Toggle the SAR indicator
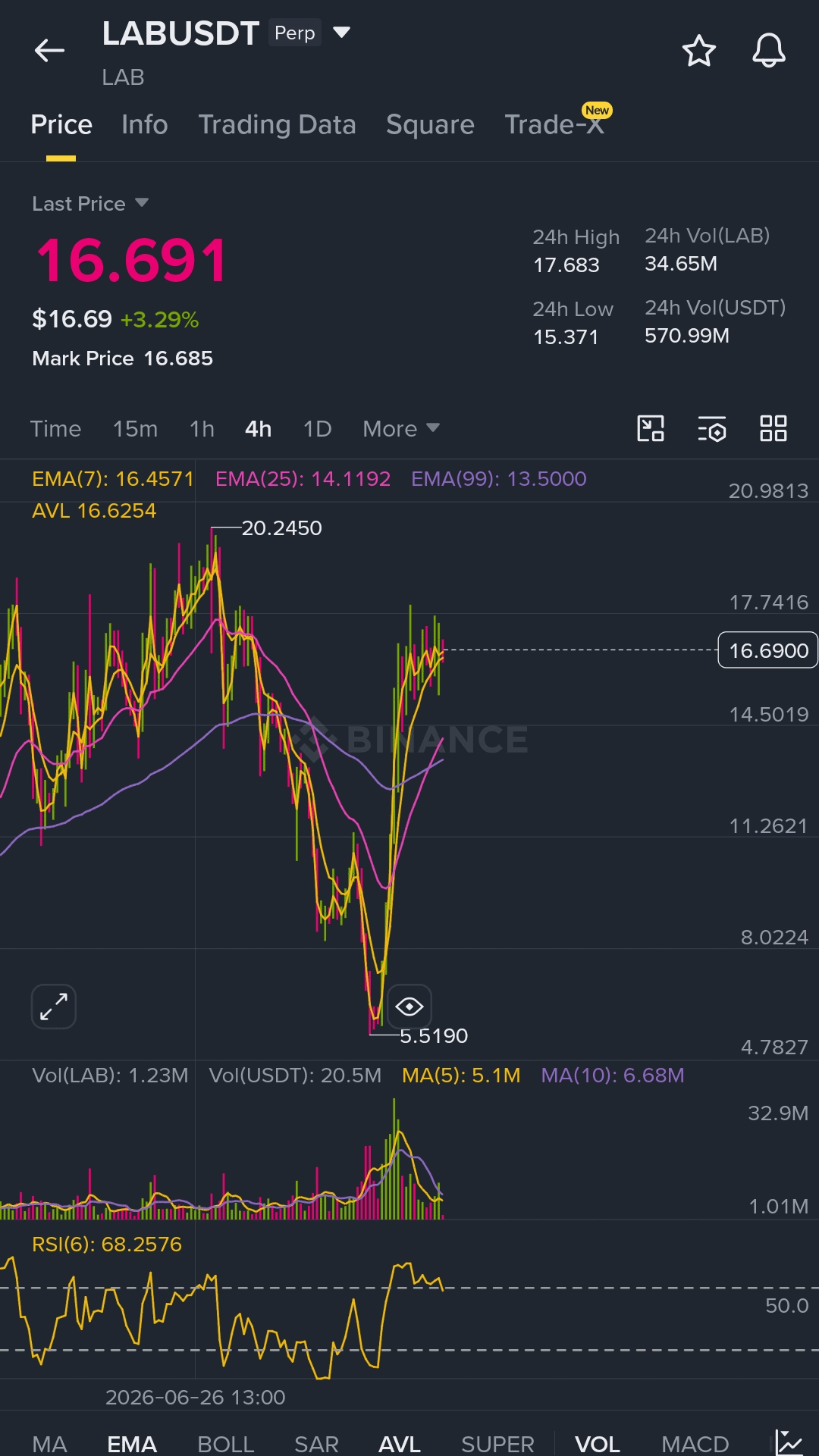Screen dimensions: 819x1456 (x=316, y=1444)
